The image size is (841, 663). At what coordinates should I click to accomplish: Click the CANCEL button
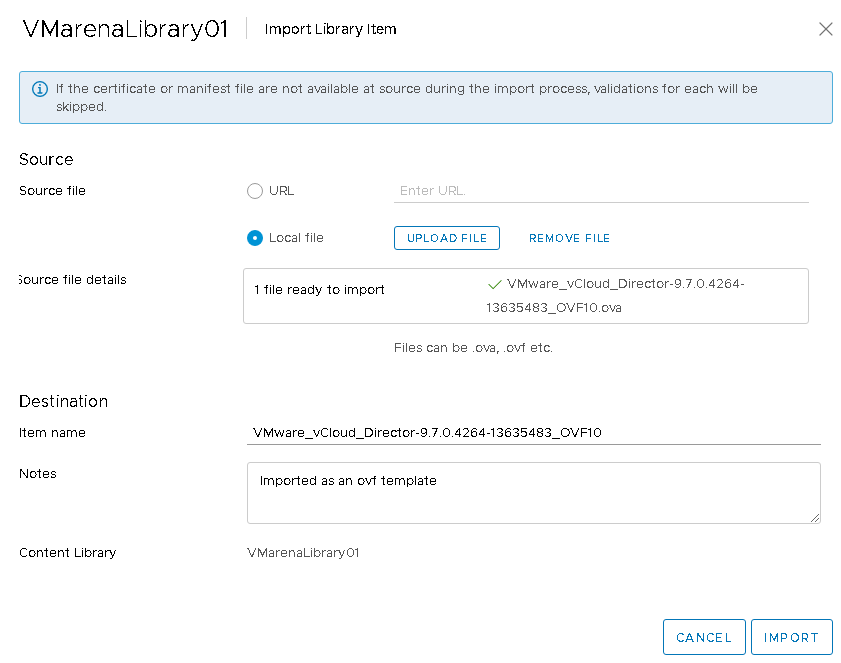tap(704, 637)
